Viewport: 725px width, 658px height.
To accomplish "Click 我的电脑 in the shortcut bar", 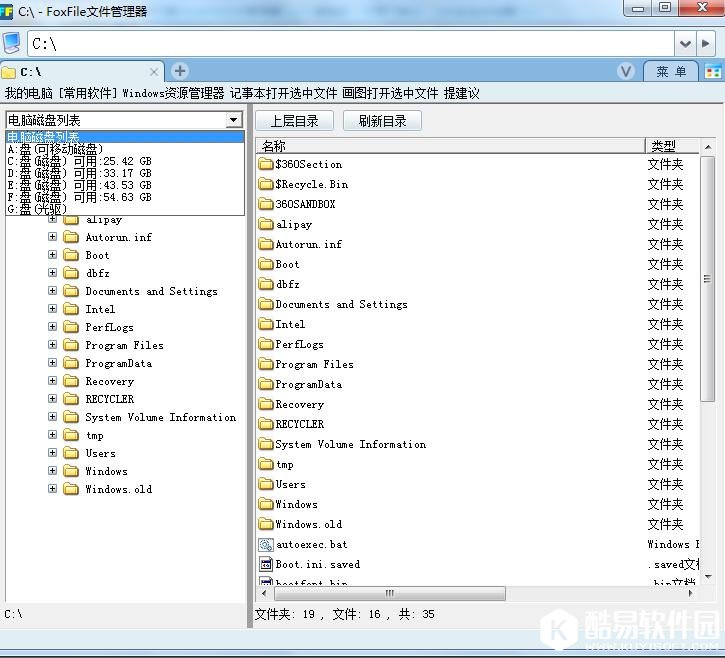I will click(28, 93).
